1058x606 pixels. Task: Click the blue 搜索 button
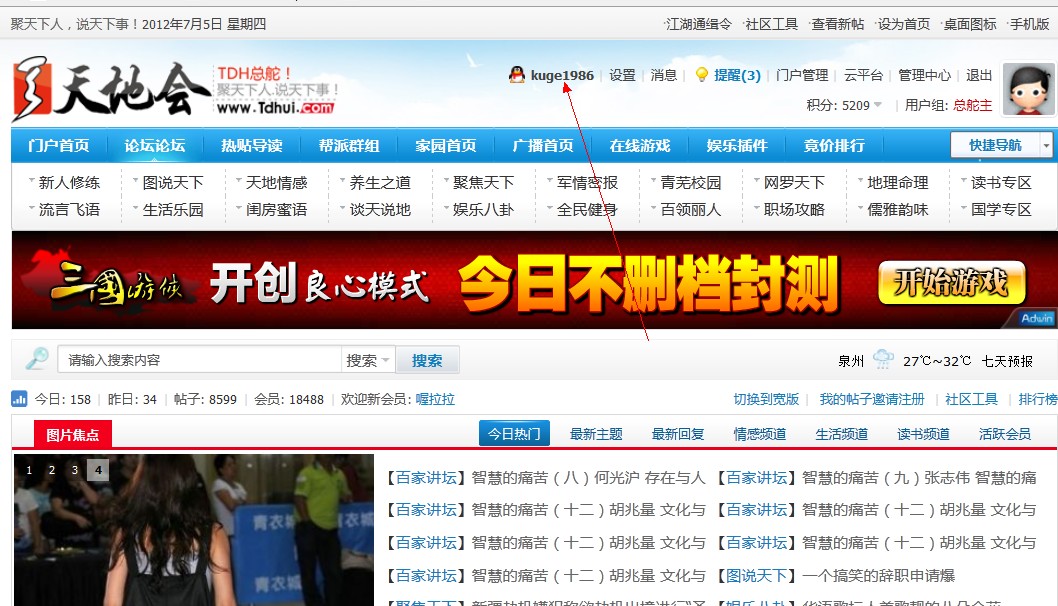click(427, 360)
